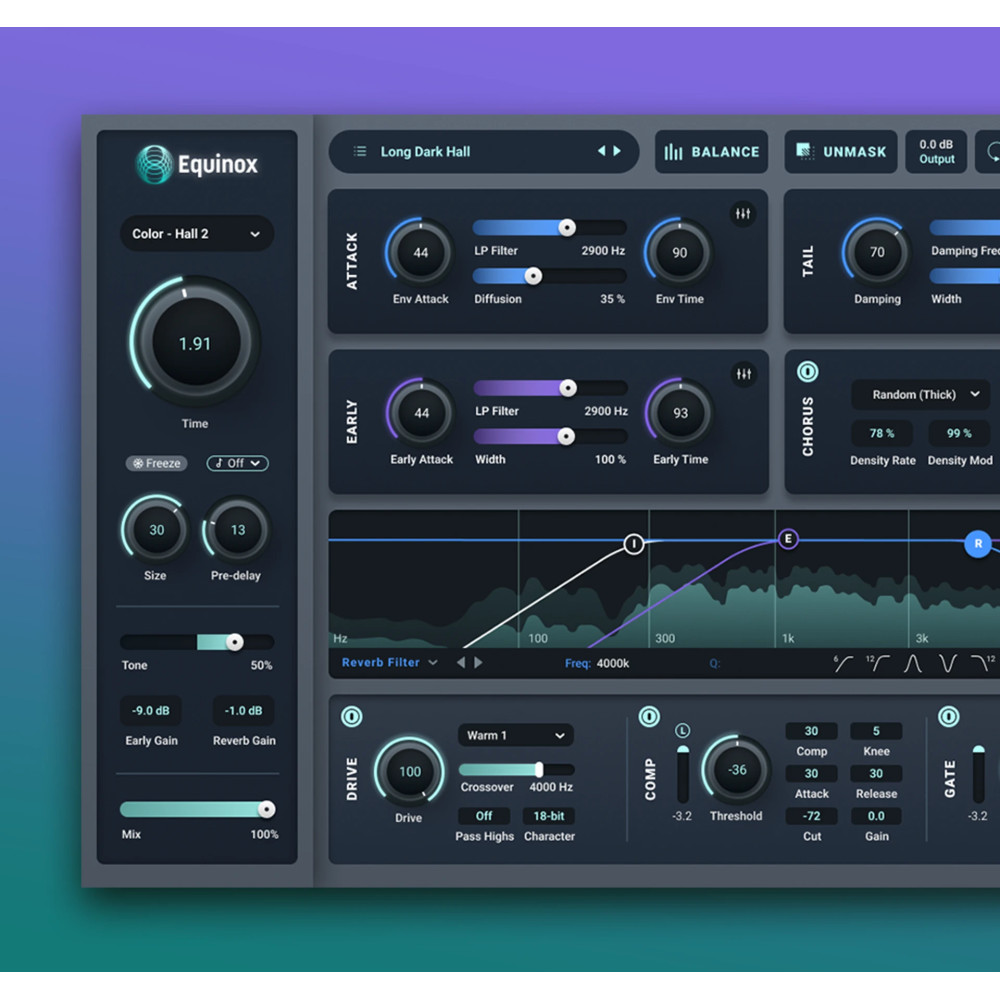Image resolution: width=1000 pixels, height=1000 pixels.
Task: Select the 12 dB low-pass filter shape
Action: pyautogui.click(x=982, y=664)
